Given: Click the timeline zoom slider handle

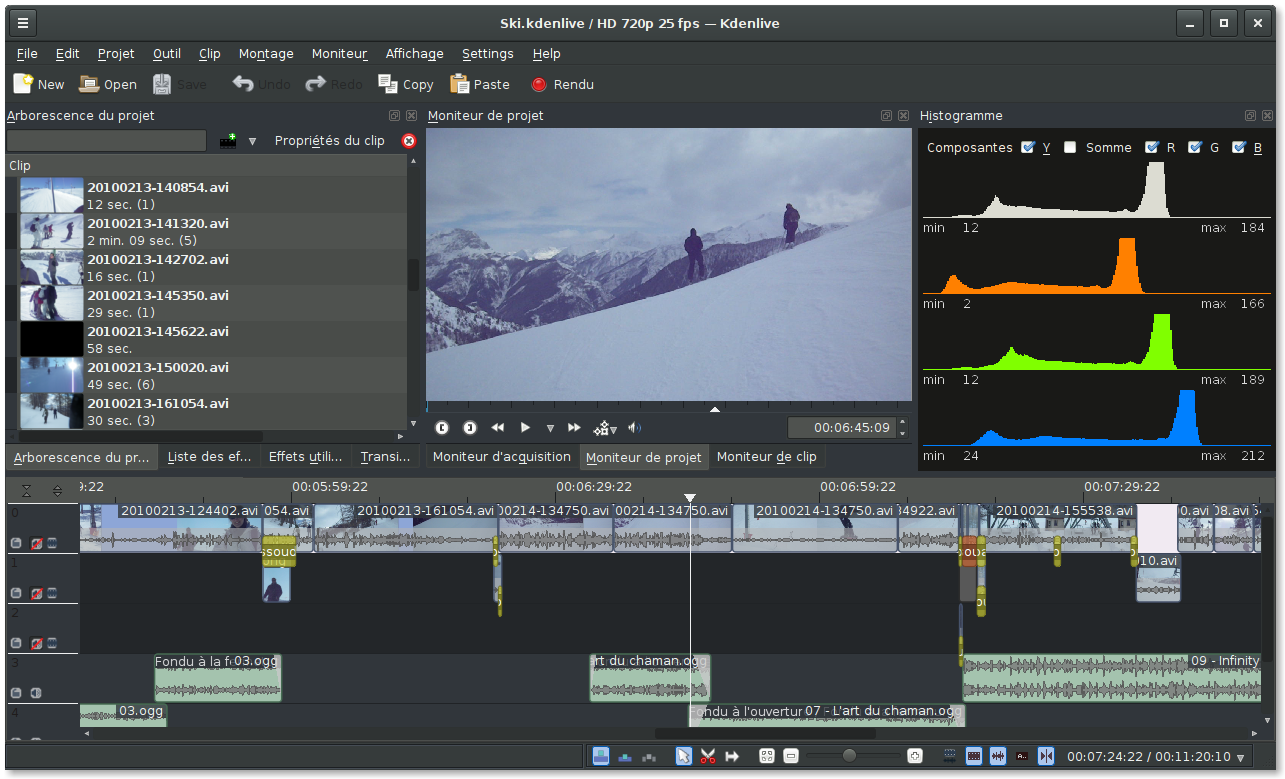Looking at the screenshot, I should click(849, 756).
